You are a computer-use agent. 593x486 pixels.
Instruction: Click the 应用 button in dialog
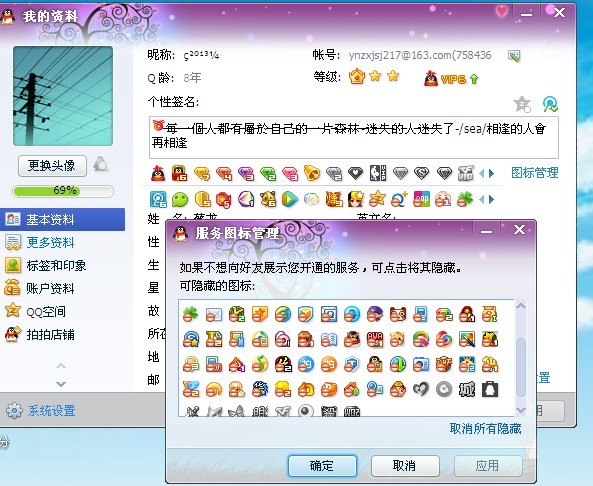click(x=488, y=466)
